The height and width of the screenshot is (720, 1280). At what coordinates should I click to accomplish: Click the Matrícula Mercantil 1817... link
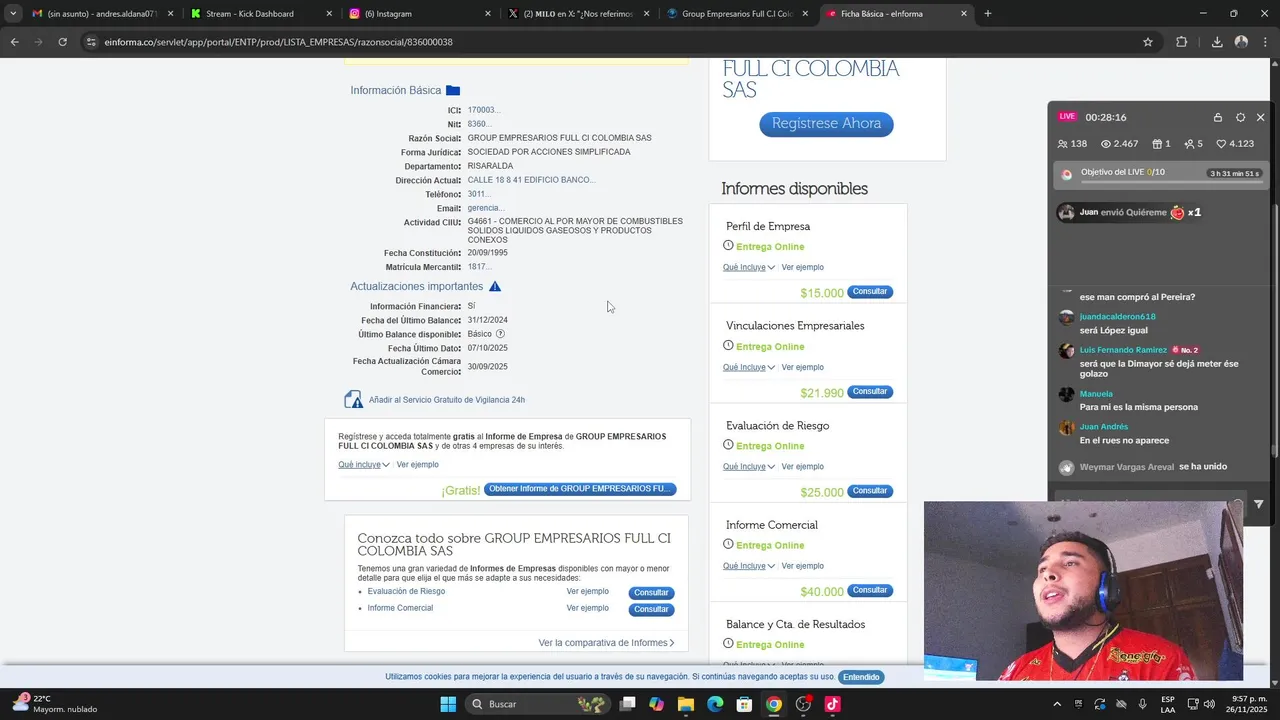pos(479,267)
